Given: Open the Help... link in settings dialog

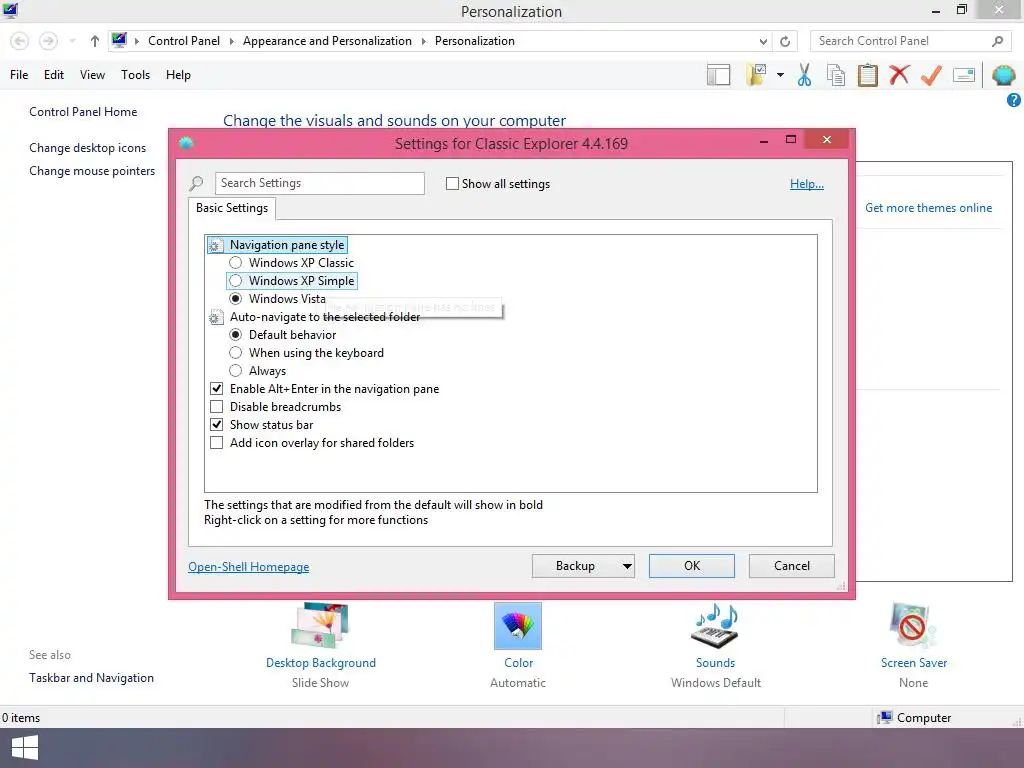Looking at the screenshot, I should coord(807,184).
